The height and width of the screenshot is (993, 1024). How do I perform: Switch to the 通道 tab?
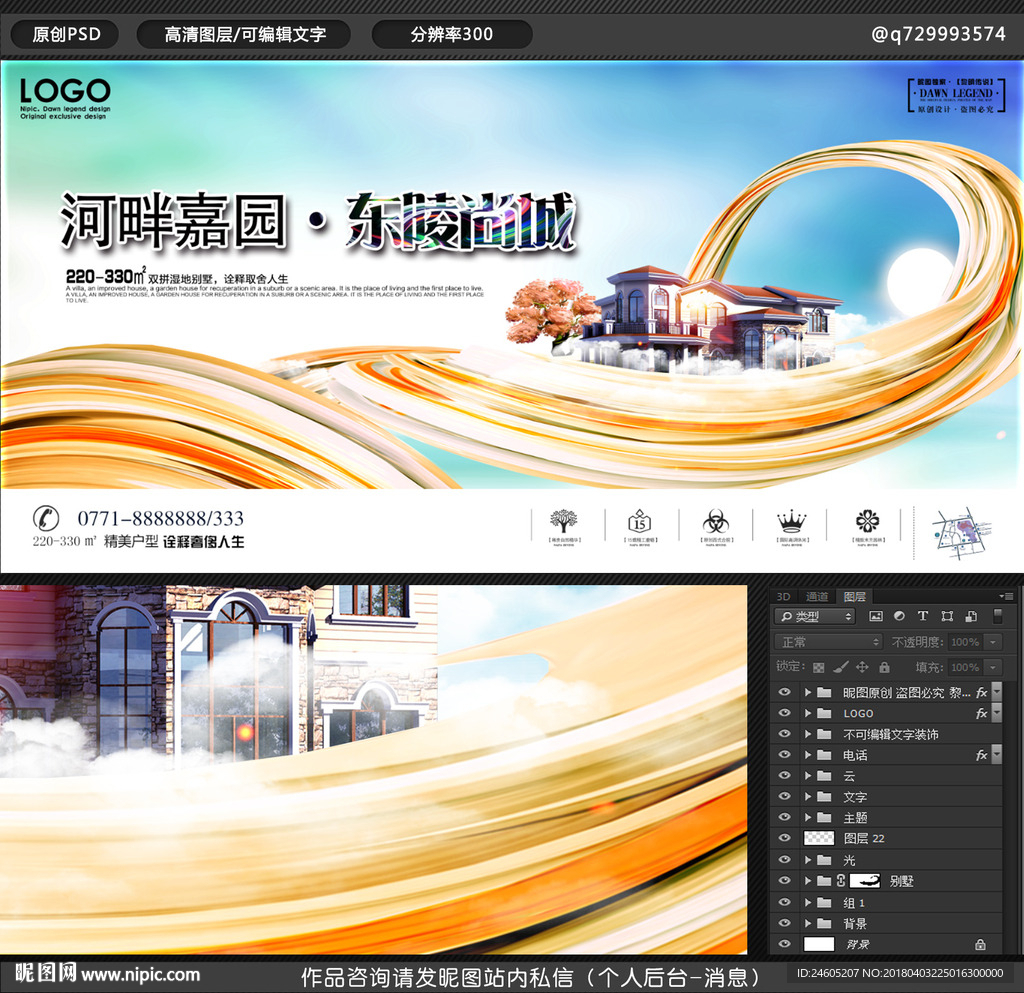click(817, 597)
